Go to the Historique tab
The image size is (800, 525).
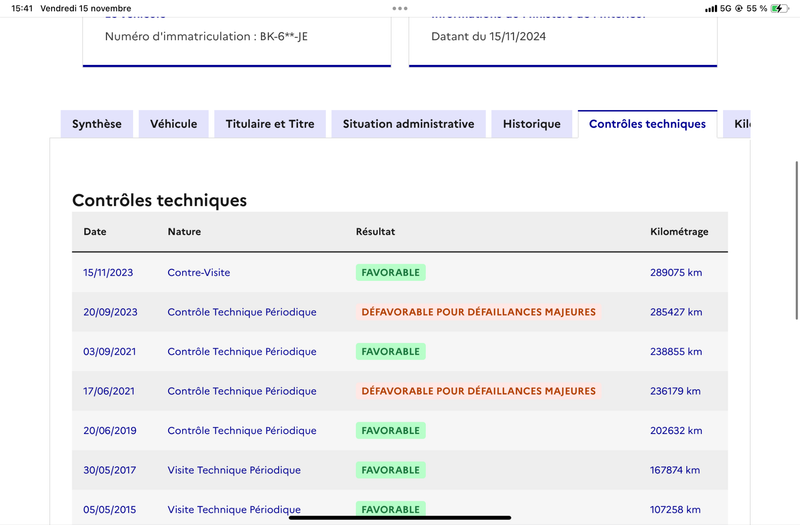click(532, 124)
